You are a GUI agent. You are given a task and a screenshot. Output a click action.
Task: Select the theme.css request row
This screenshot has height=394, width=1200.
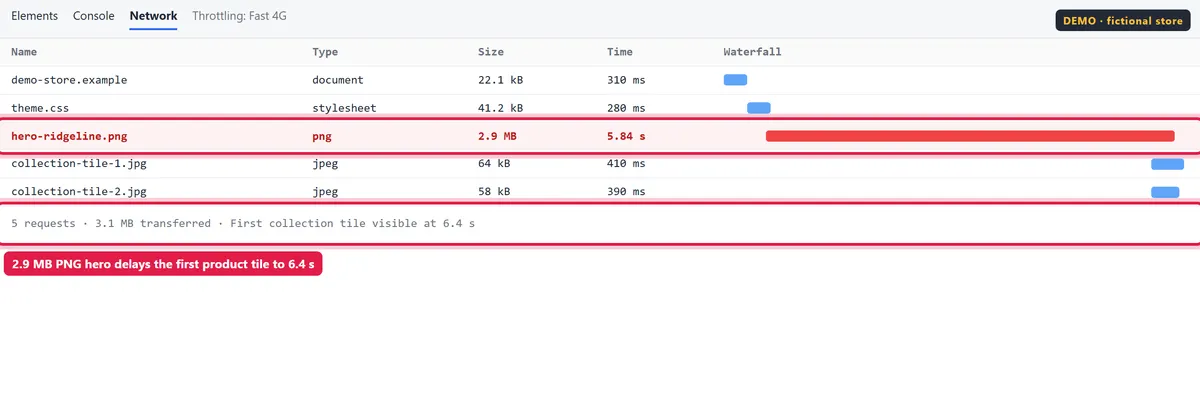[x=600, y=107]
